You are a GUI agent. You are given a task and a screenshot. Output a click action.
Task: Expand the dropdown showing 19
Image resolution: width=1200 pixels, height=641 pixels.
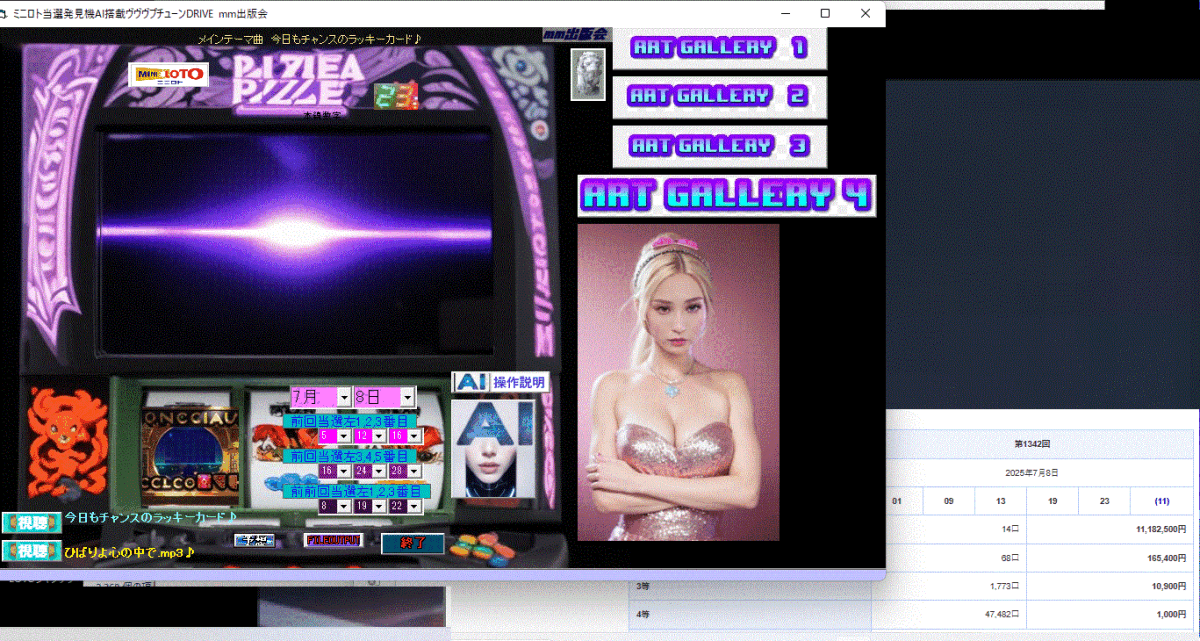pyautogui.click(x=378, y=506)
